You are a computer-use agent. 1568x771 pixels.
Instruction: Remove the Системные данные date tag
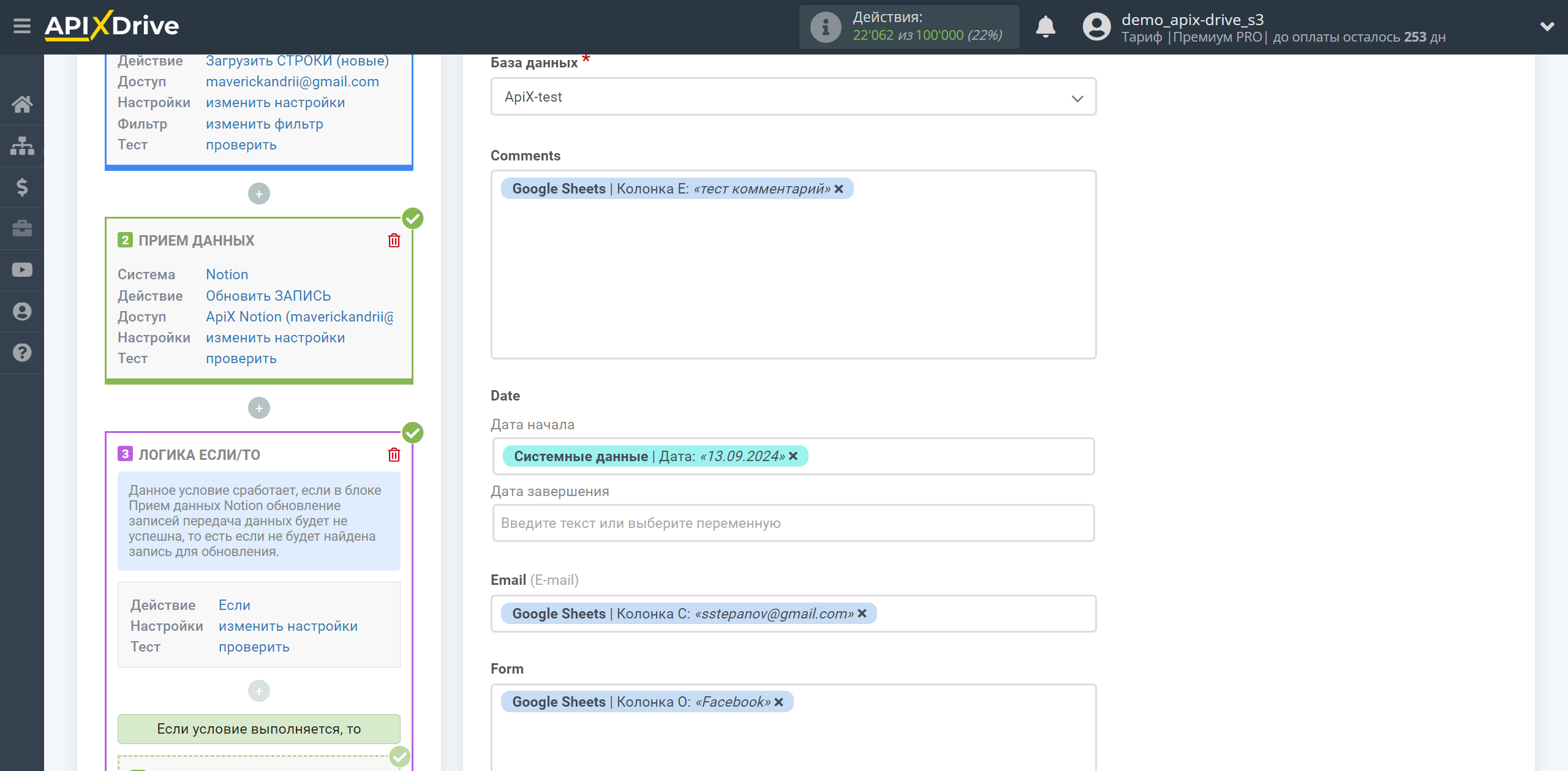pos(793,456)
